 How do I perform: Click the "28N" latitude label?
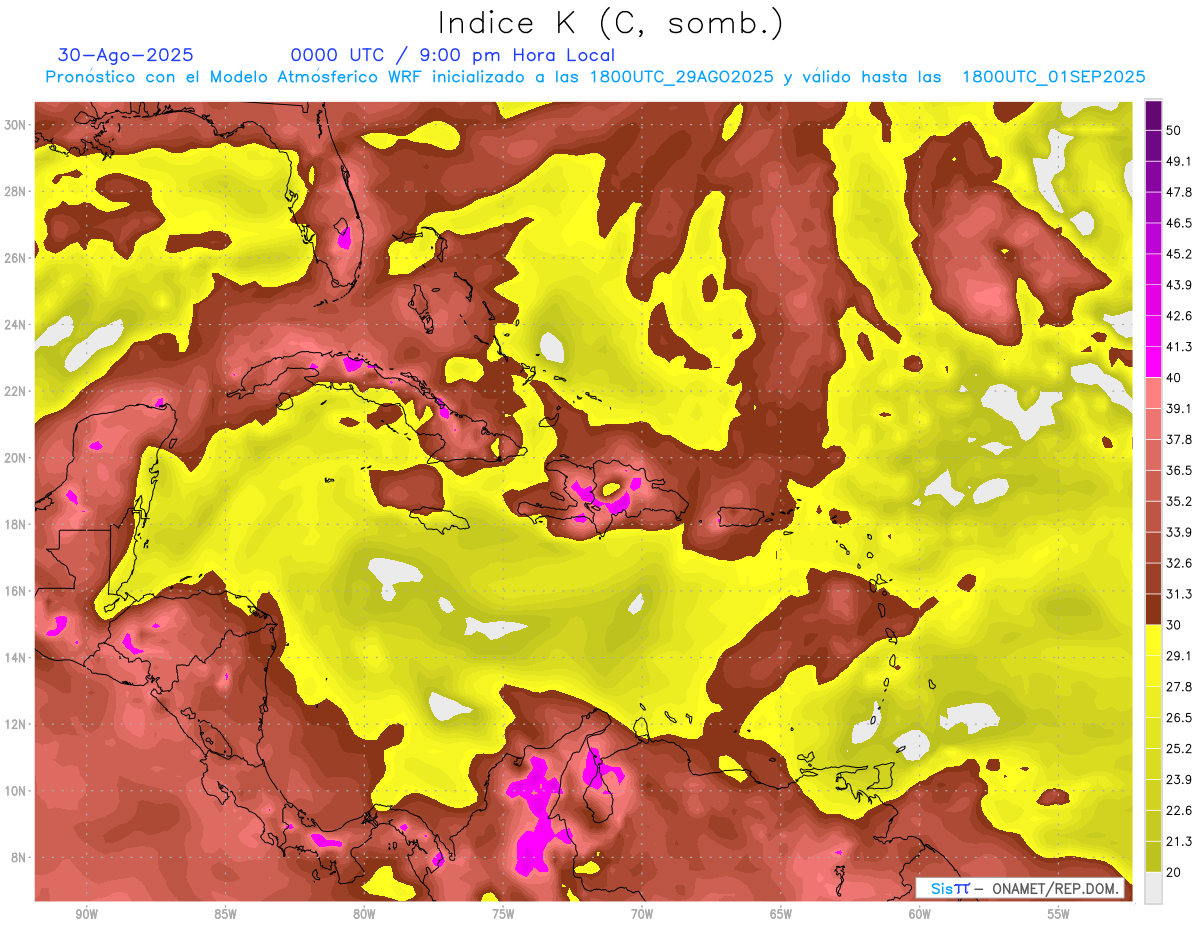tap(15, 191)
